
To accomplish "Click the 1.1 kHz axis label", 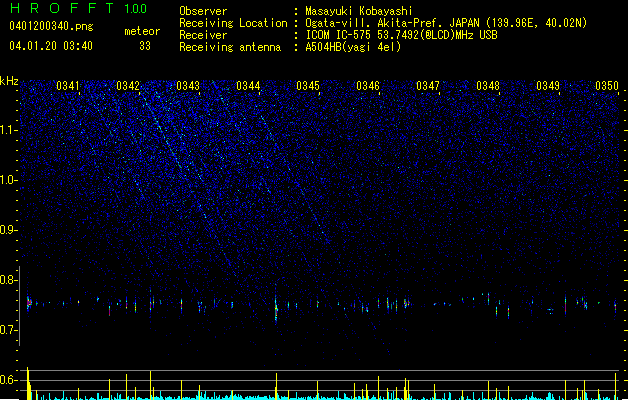I will pyautogui.click(x=8, y=130).
